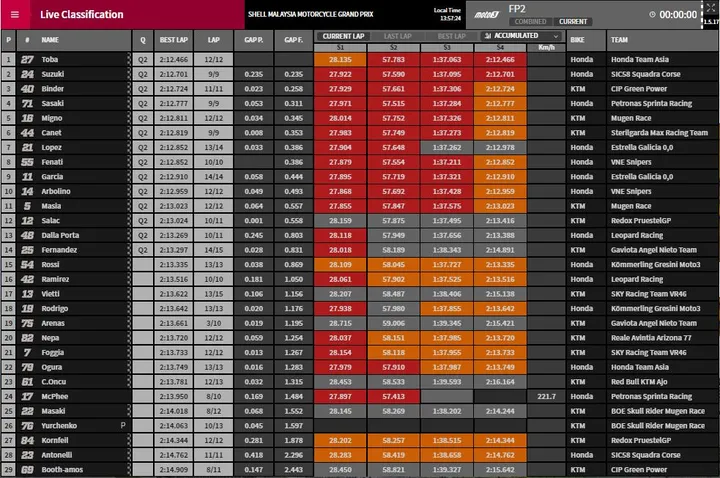Open the options dots on Arbolino's row
720x478 pixels.
pos(129,191)
